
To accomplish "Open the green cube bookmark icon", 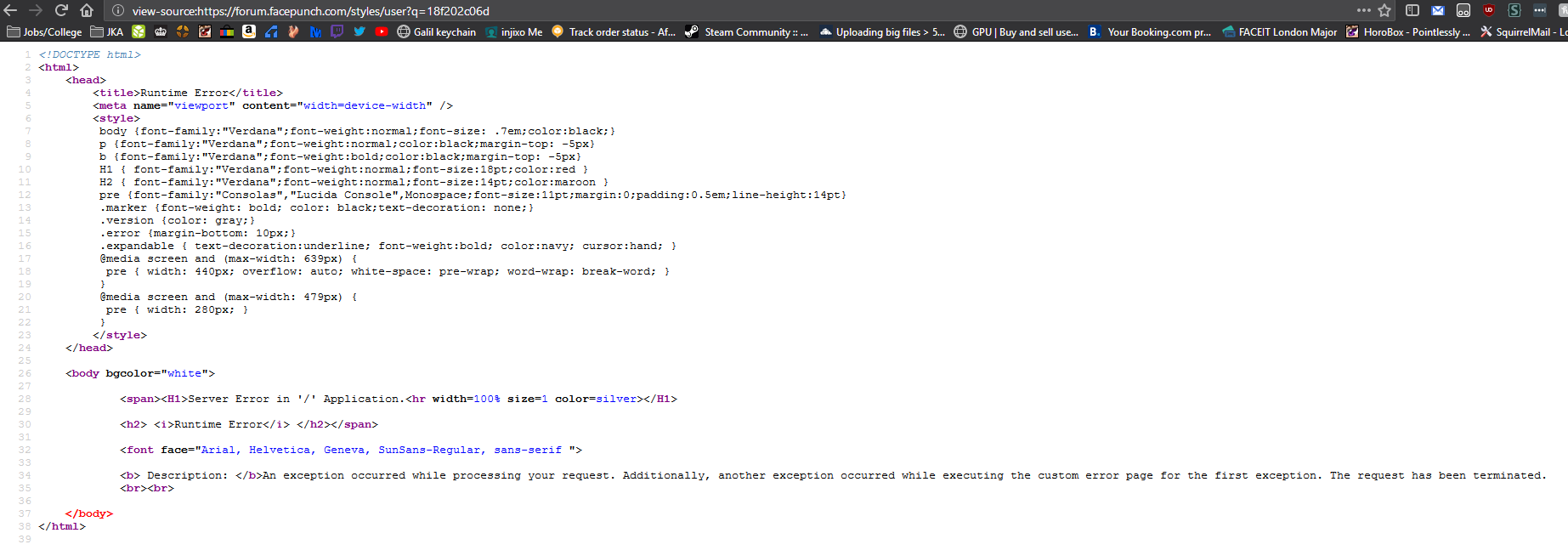I will [x=139, y=31].
